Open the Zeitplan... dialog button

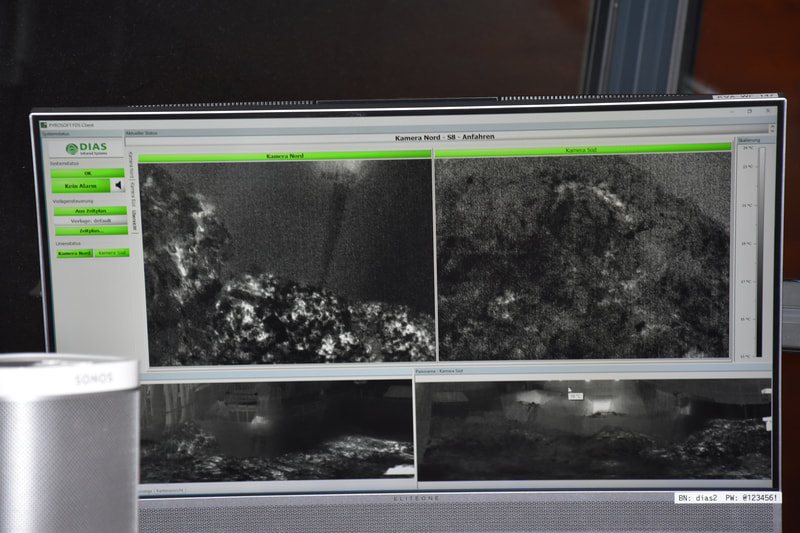pos(91,231)
